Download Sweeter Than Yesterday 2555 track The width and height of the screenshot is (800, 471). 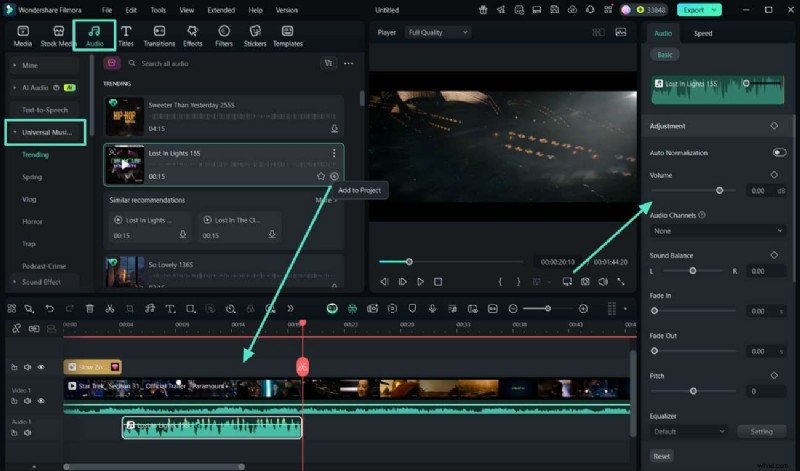pos(334,129)
